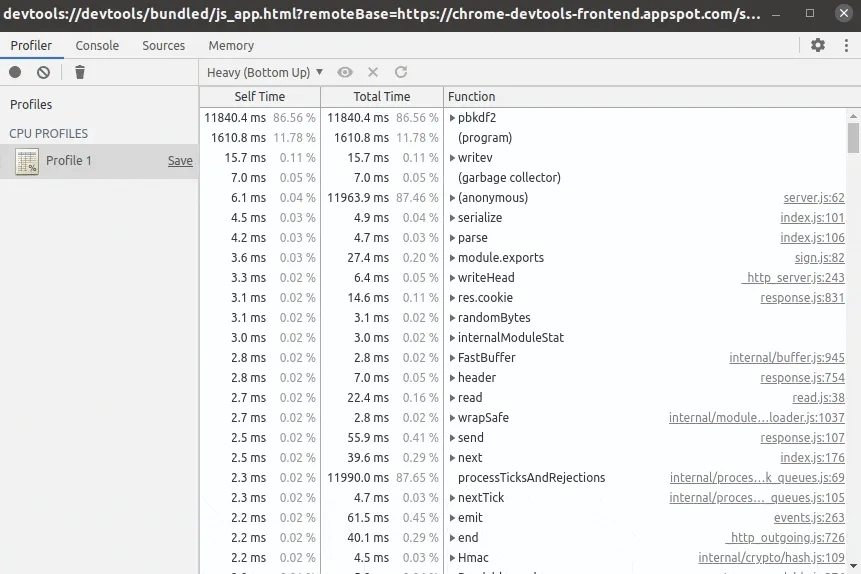This screenshot has height=574, width=861.
Task: Open DevTools settings gear
Action: 818,45
